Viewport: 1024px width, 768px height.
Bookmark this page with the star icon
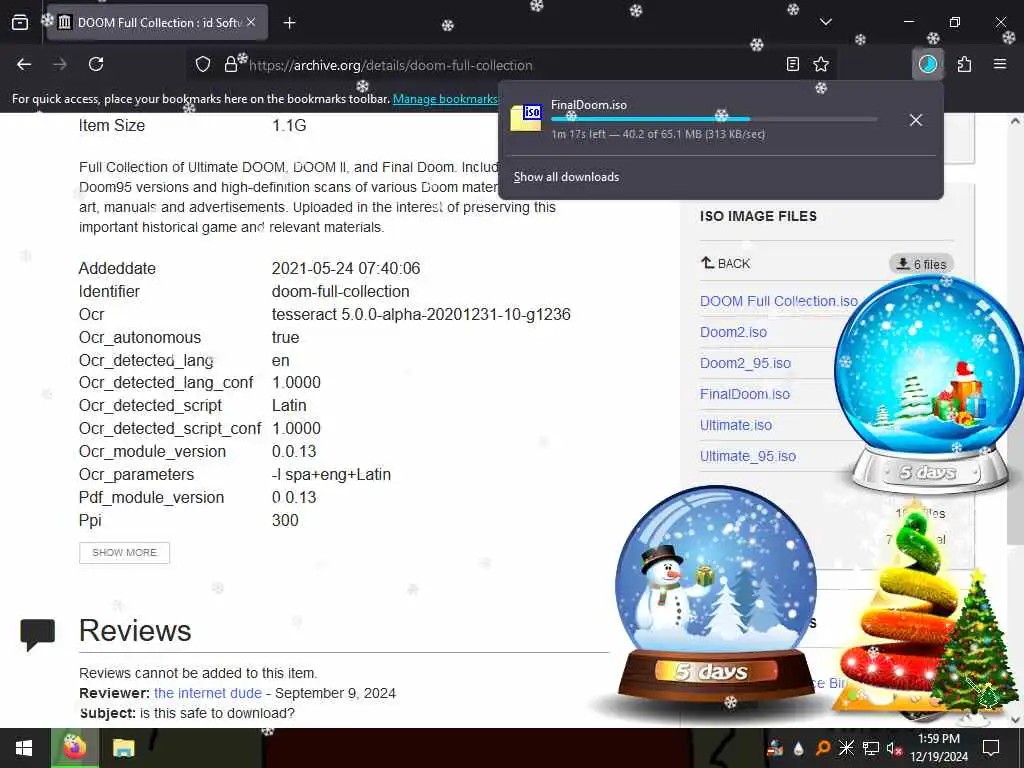(821, 64)
